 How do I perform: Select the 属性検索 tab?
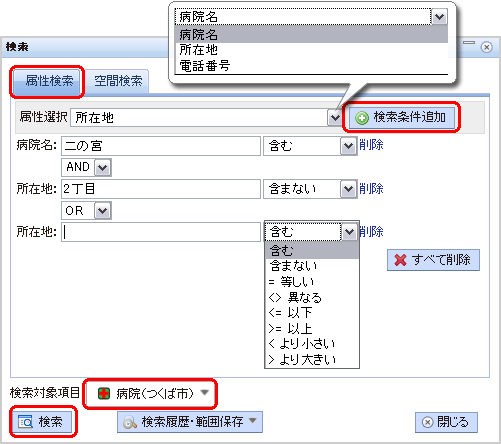(49, 81)
